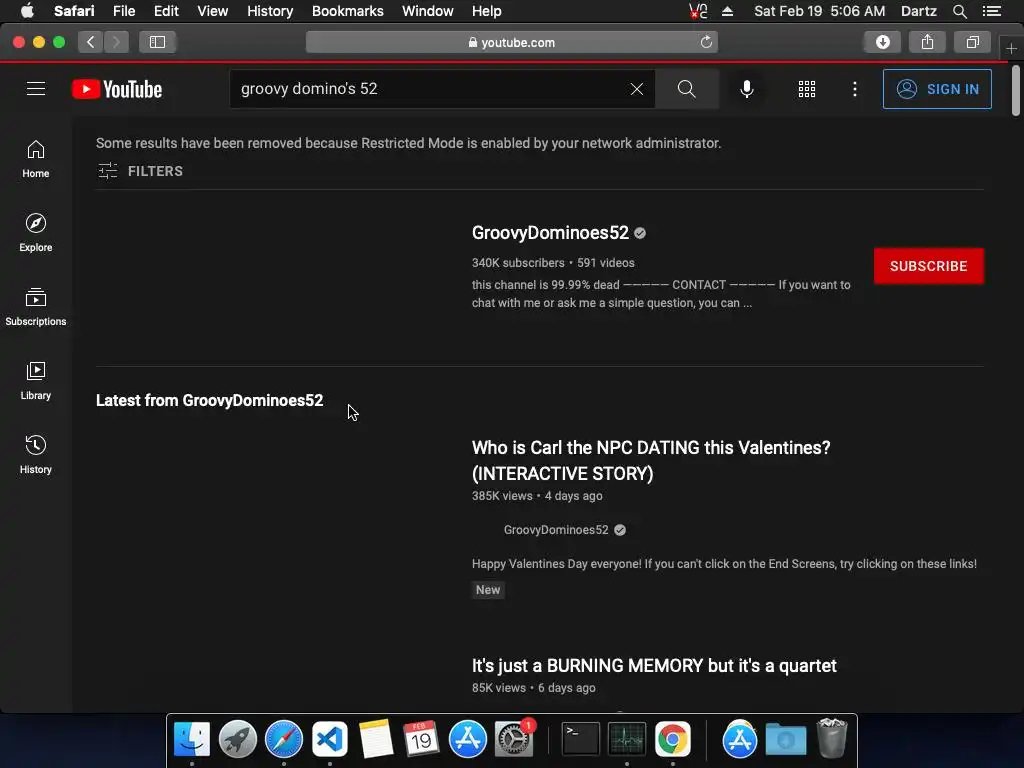The image size is (1024, 768).
Task: Open the Bookmarks menu
Action: coord(348,11)
